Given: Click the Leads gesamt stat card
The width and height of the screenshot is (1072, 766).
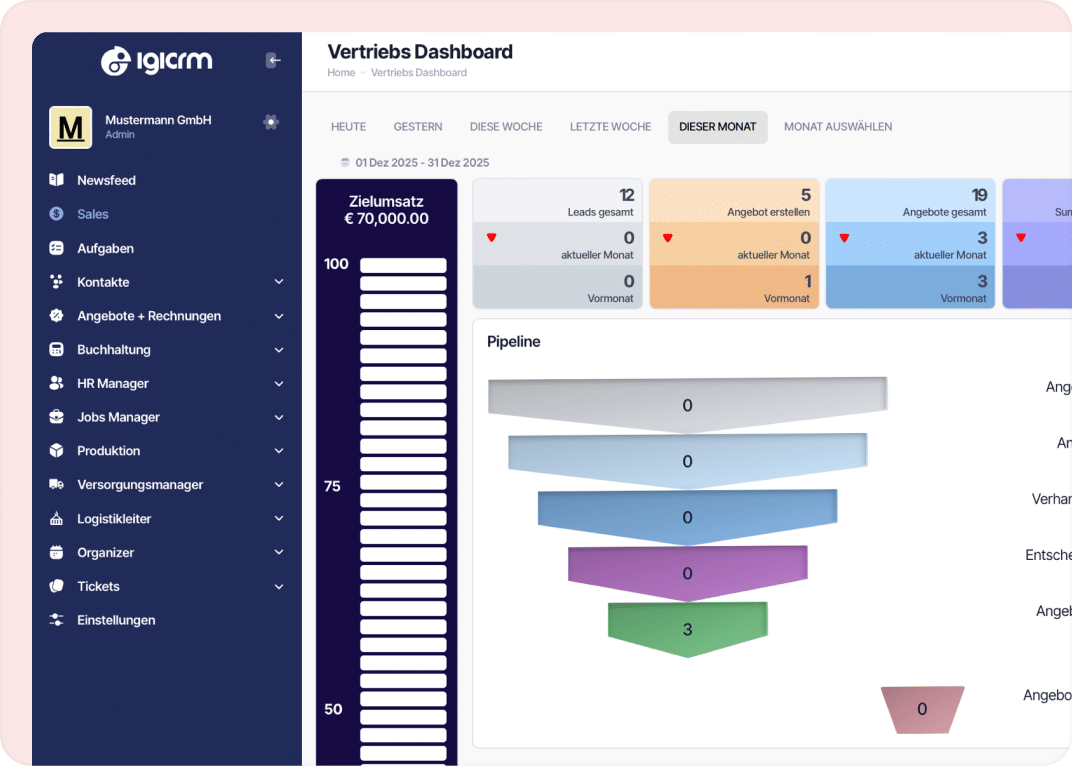Looking at the screenshot, I should tap(557, 243).
